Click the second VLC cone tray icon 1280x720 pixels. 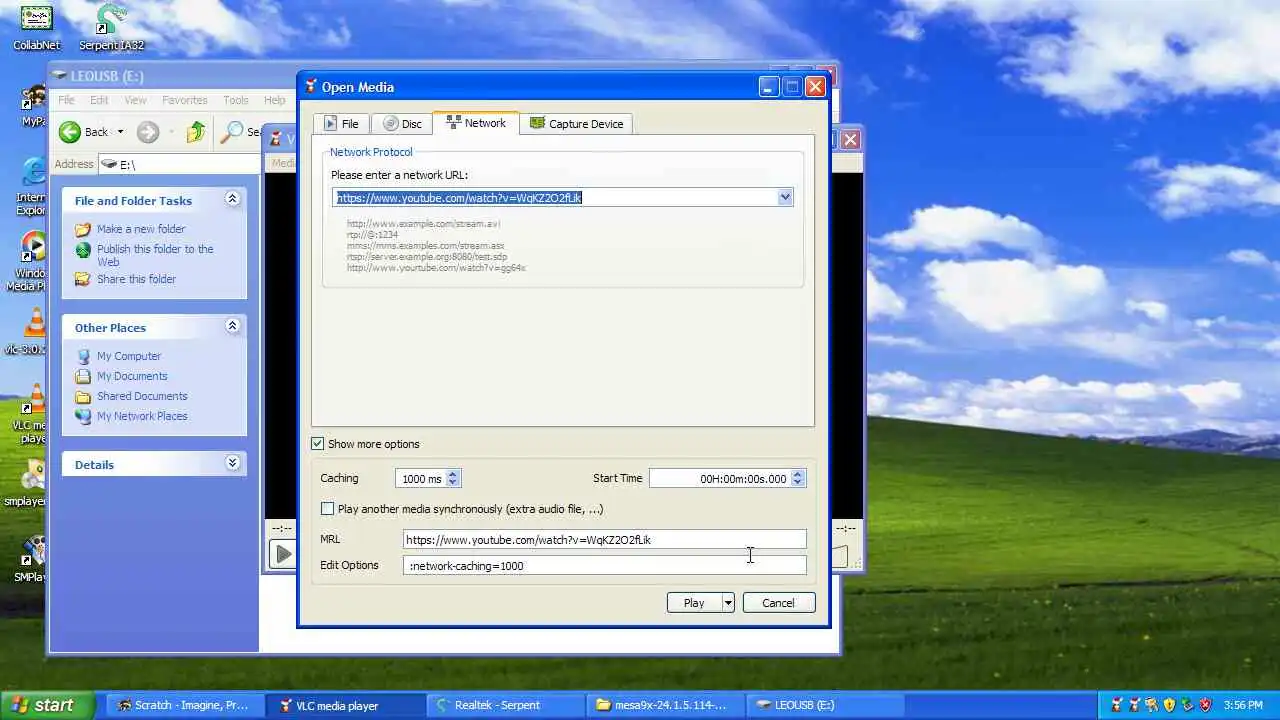pyautogui.click(x=1133, y=705)
